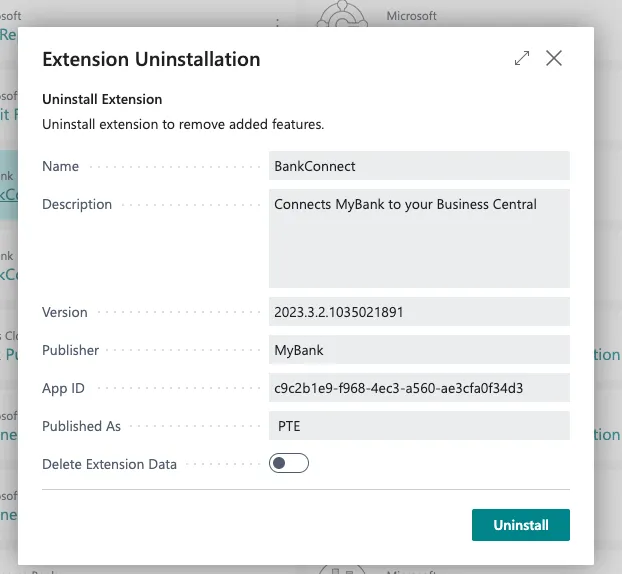Click the Published As field label
Screen dimensions: 622x574
[x=81, y=426]
